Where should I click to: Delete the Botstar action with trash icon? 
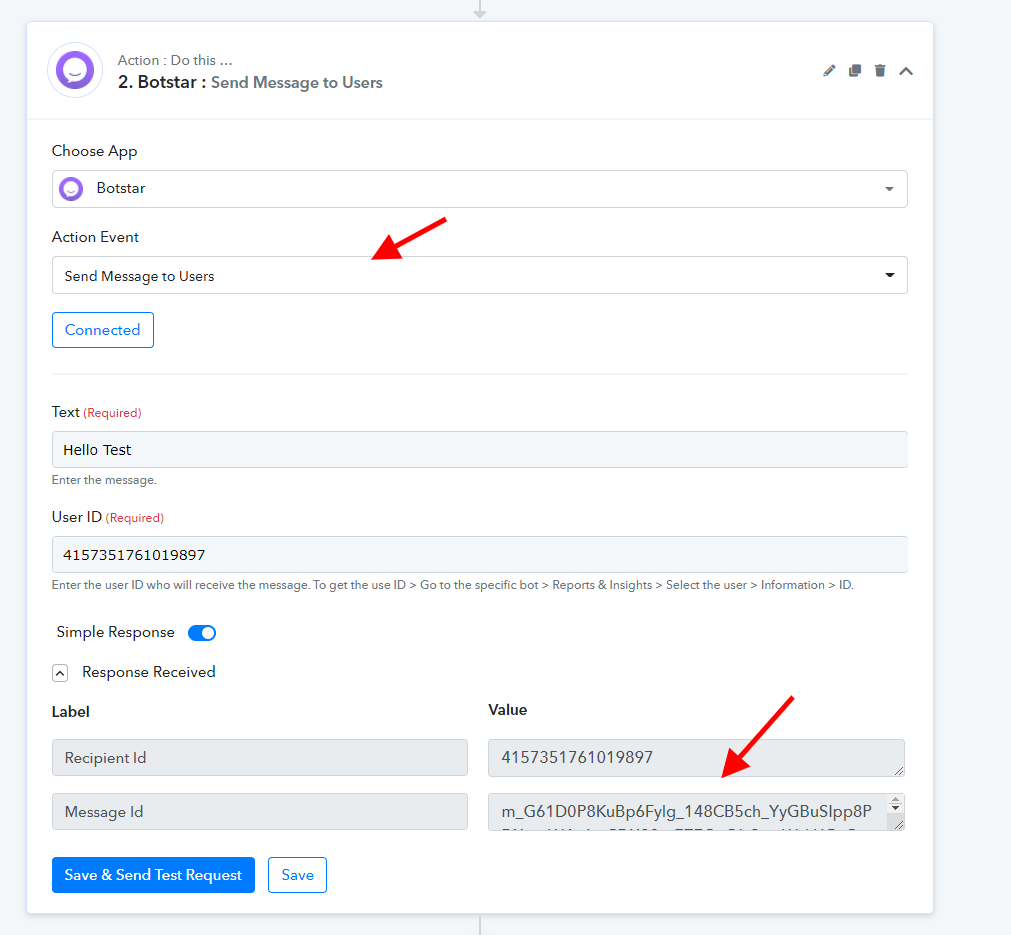point(880,71)
